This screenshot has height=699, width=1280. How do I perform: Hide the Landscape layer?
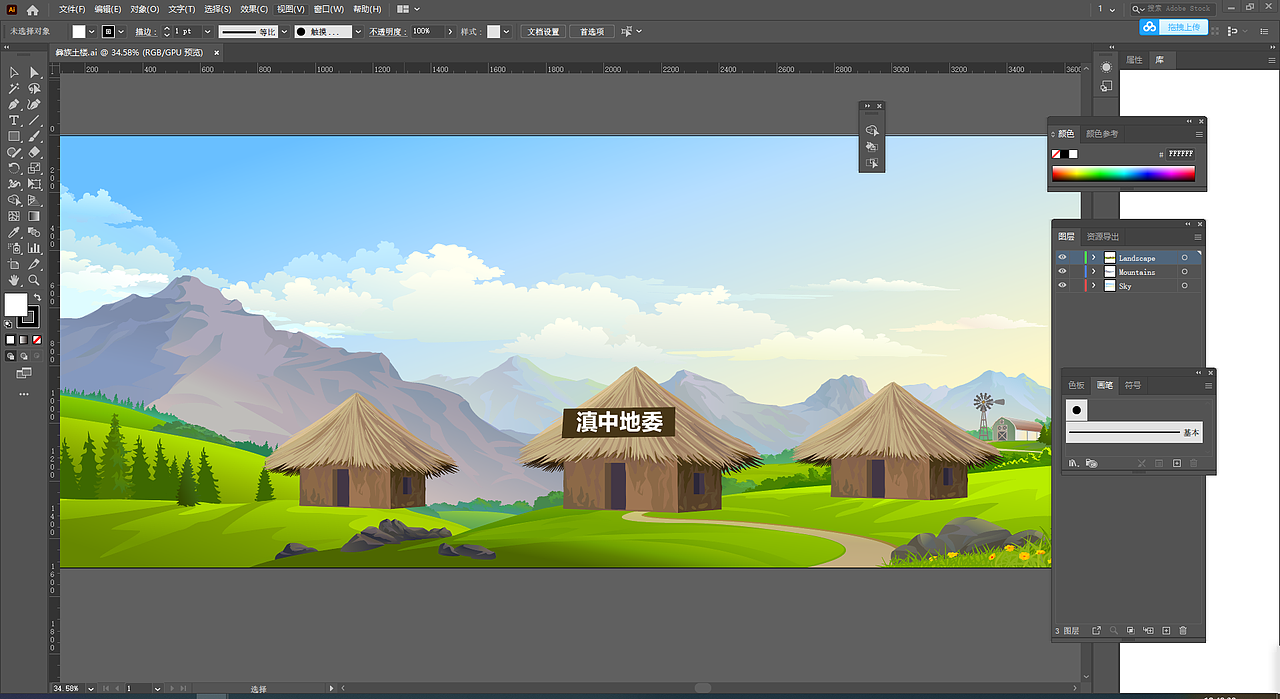coord(1062,258)
